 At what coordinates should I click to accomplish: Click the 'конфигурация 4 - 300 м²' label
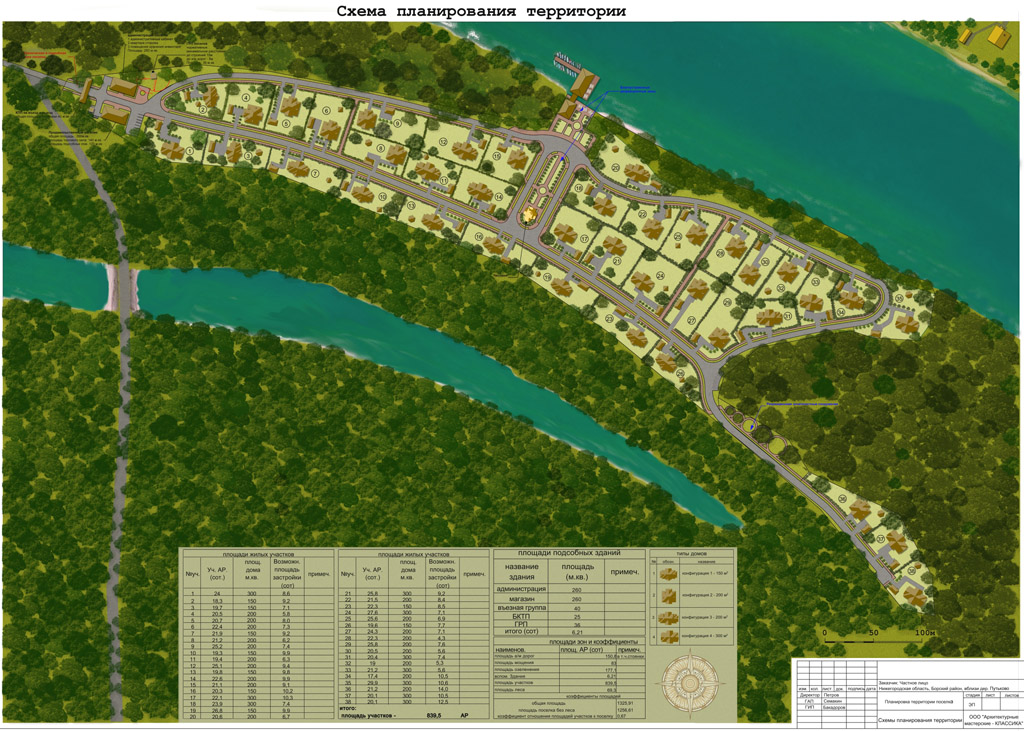(705, 636)
